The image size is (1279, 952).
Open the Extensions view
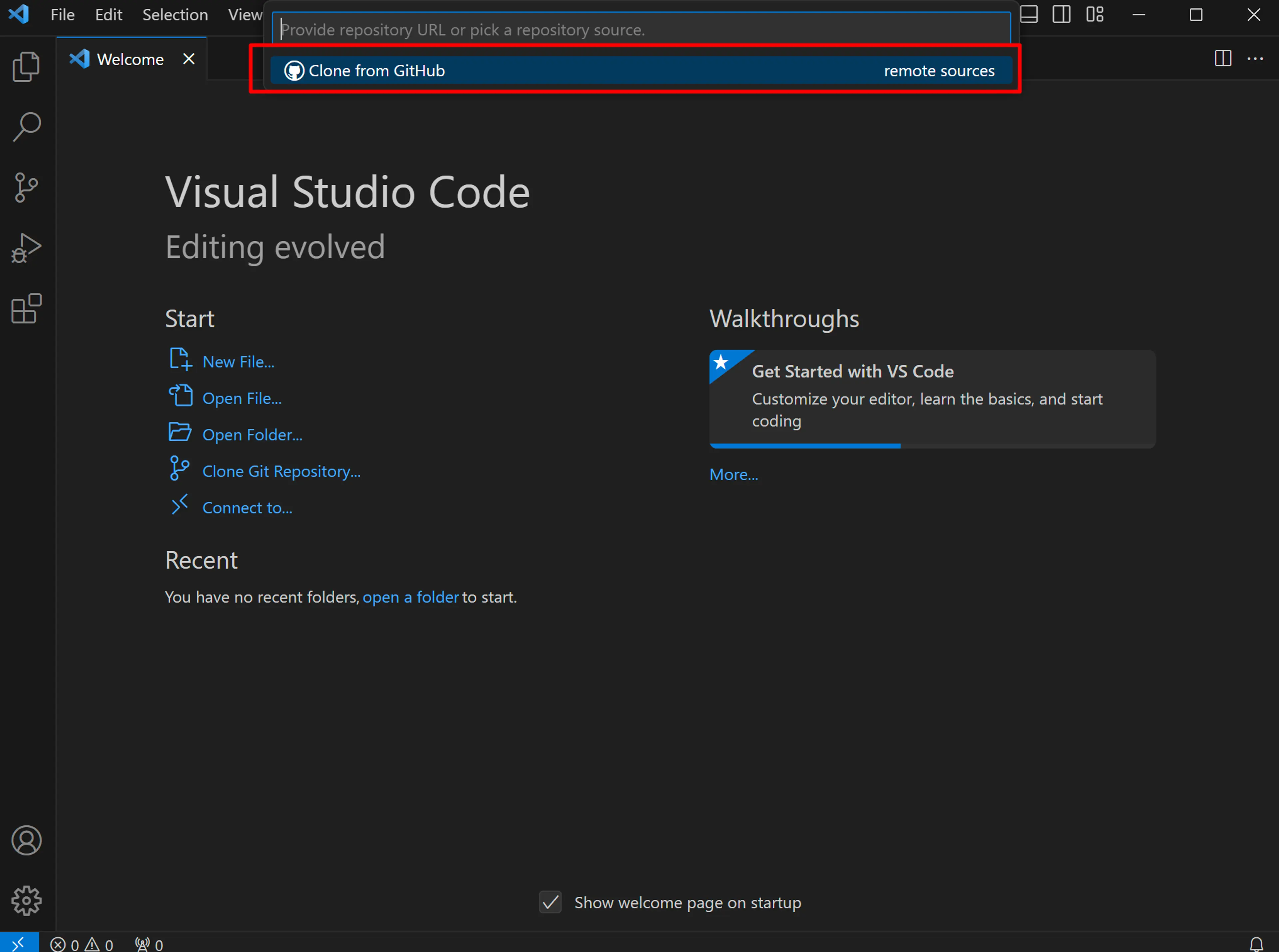point(27,309)
